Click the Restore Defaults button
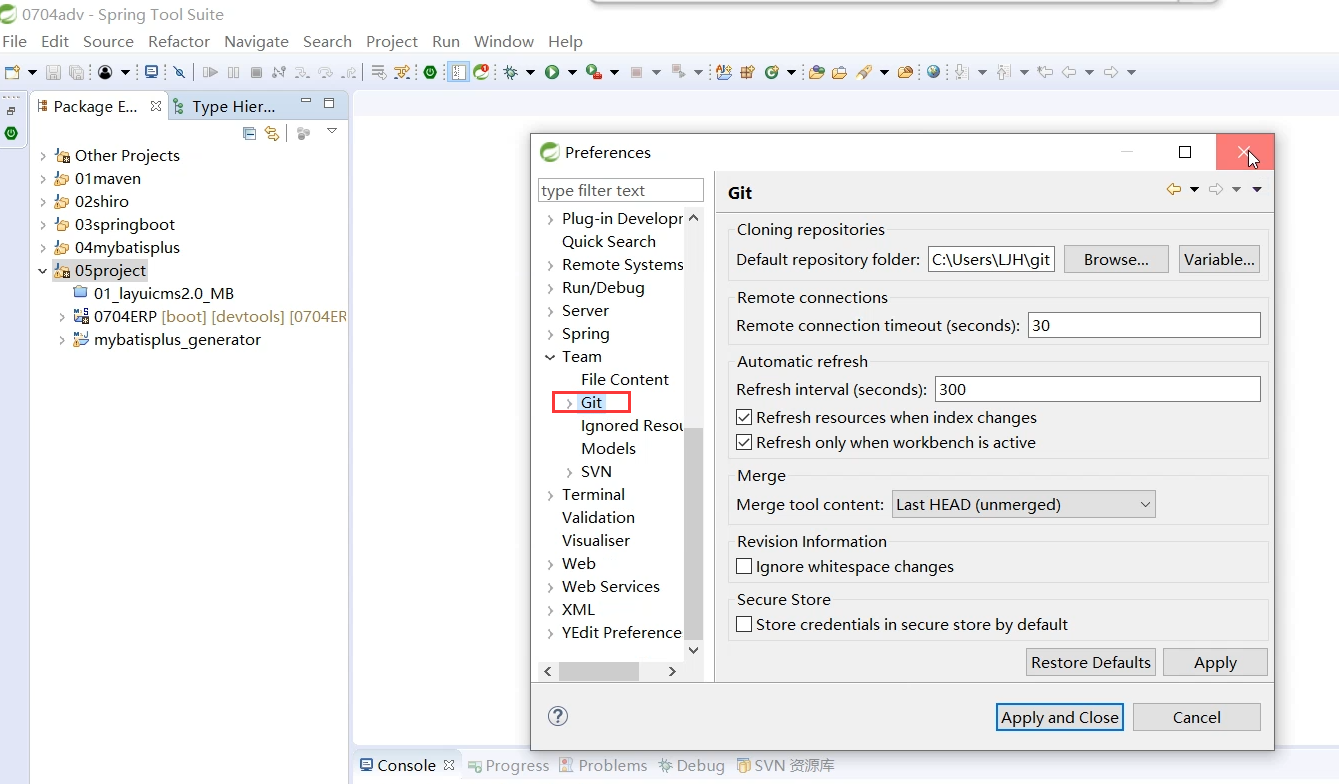Image resolution: width=1339 pixels, height=784 pixels. (1091, 662)
